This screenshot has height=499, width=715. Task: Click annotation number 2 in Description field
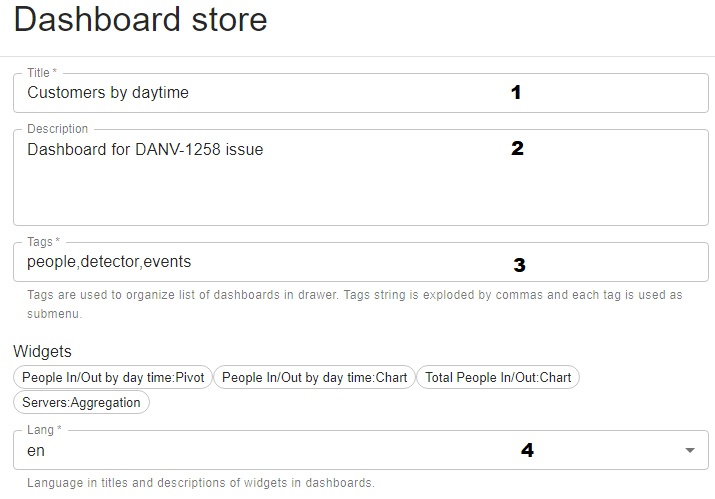[x=517, y=149]
